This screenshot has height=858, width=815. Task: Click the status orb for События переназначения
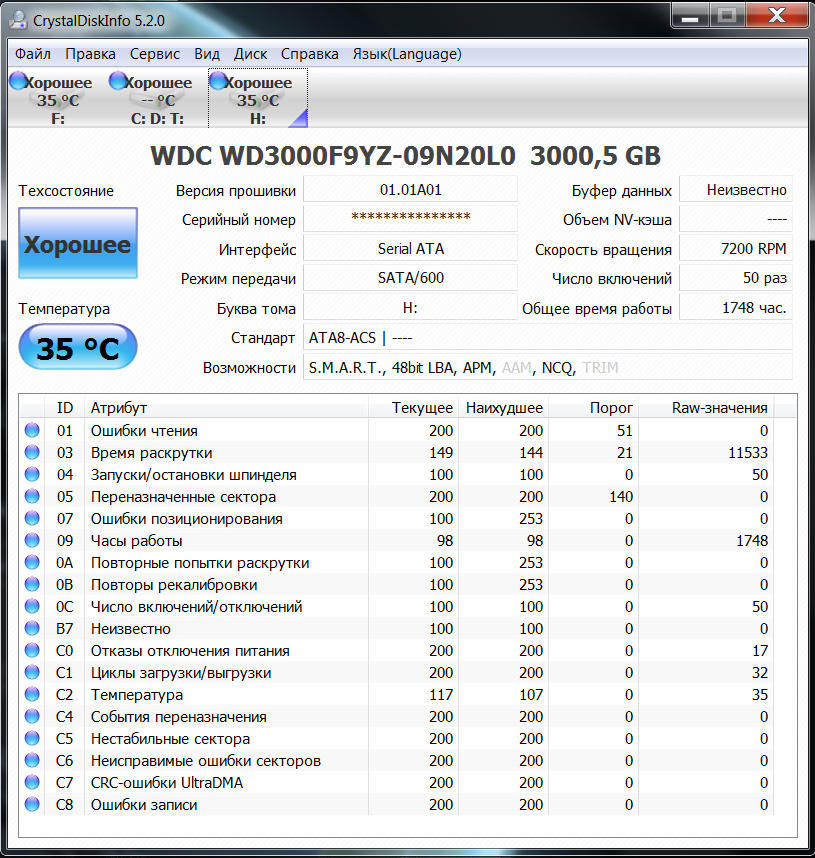click(x=32, y=716)
